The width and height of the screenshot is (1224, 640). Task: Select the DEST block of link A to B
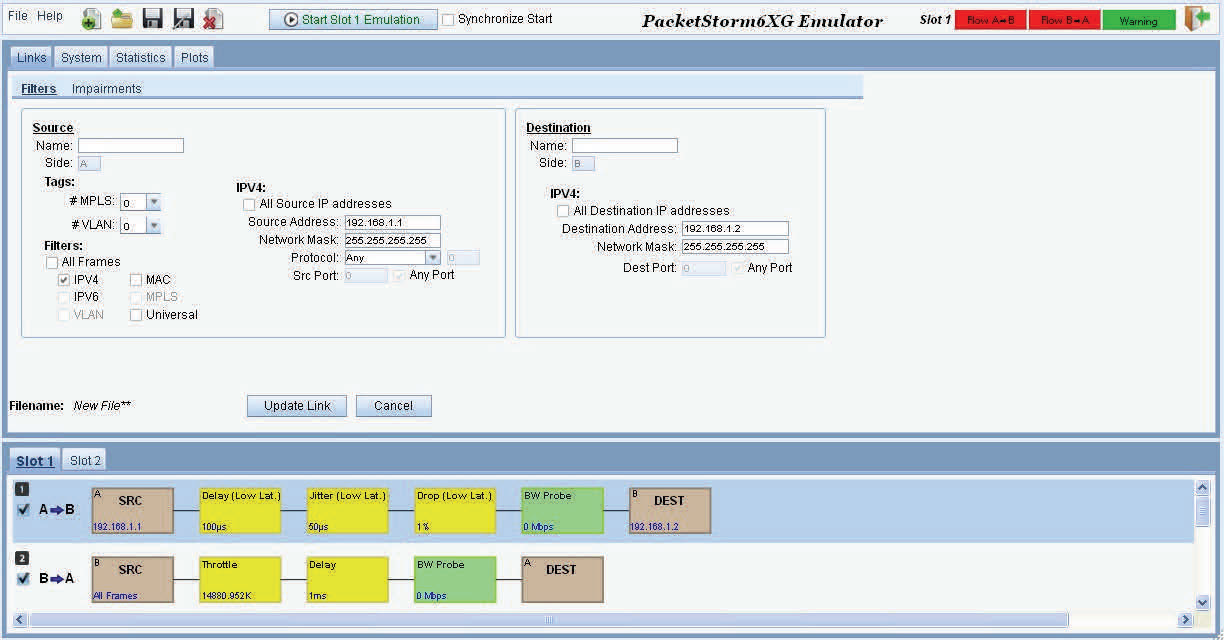[x=670, y=511]
